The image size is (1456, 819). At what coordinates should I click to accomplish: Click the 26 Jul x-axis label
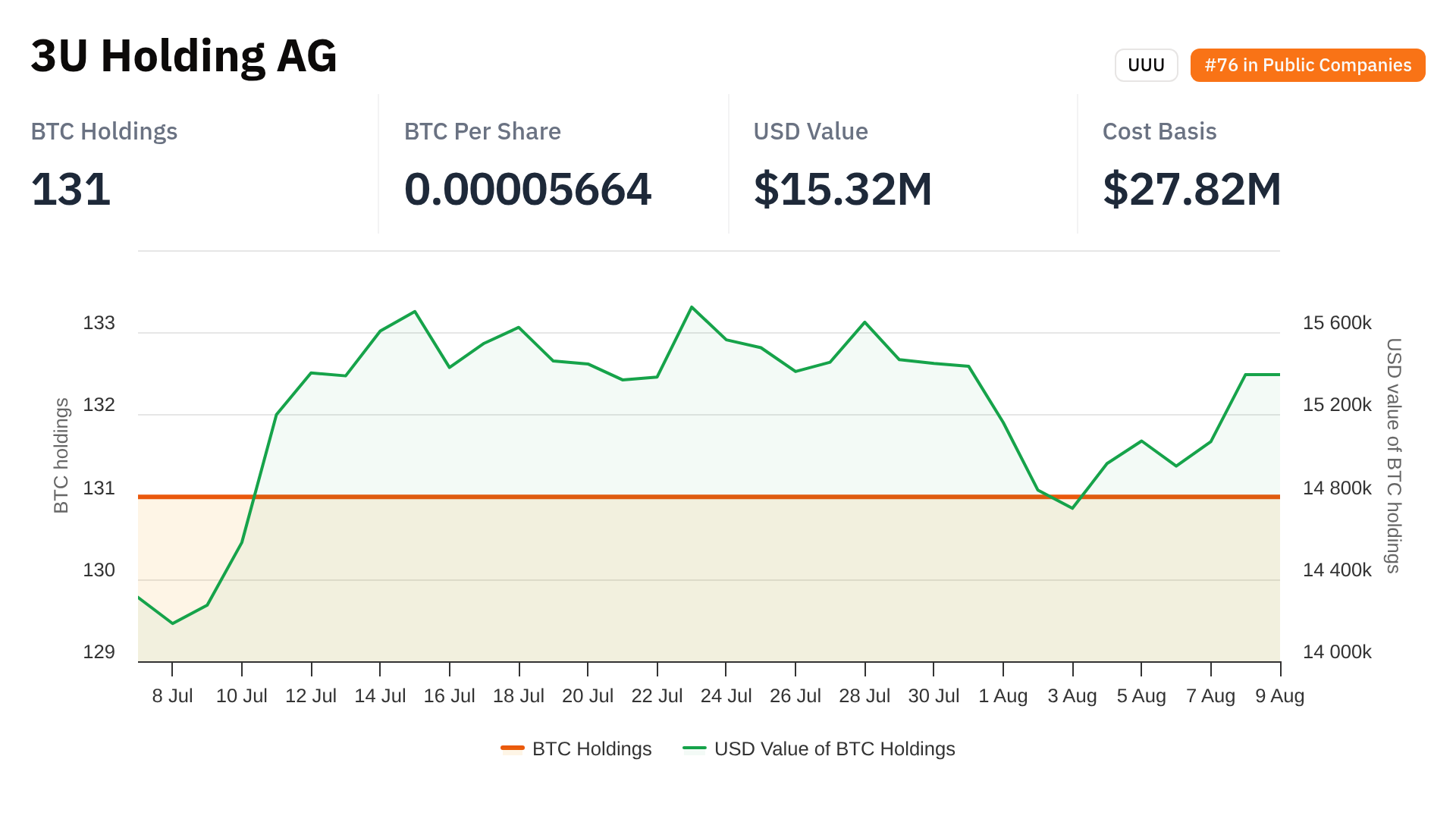pyautogui.click(x=795, y=695)
